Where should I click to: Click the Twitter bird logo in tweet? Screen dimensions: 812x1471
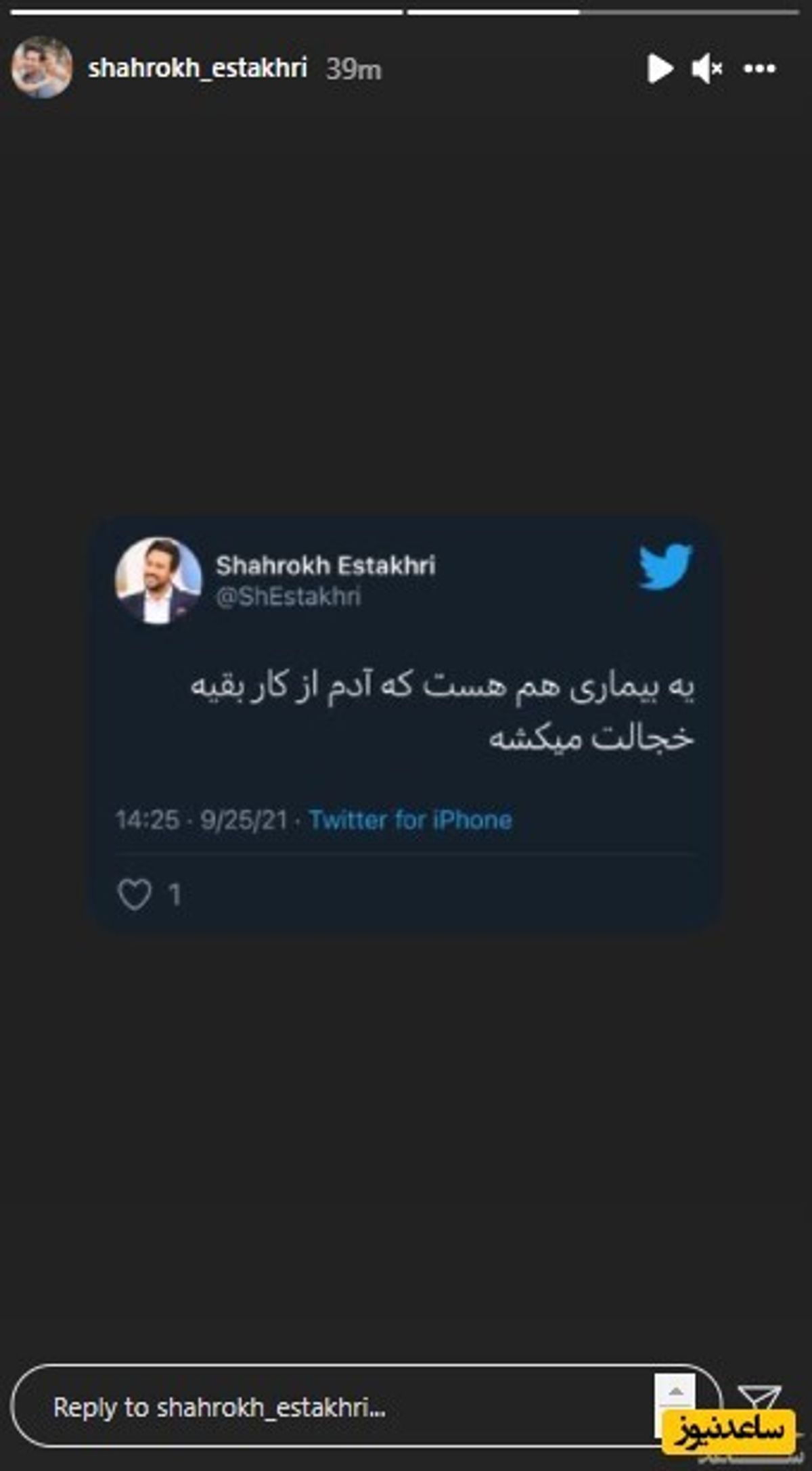coord(666,566)
